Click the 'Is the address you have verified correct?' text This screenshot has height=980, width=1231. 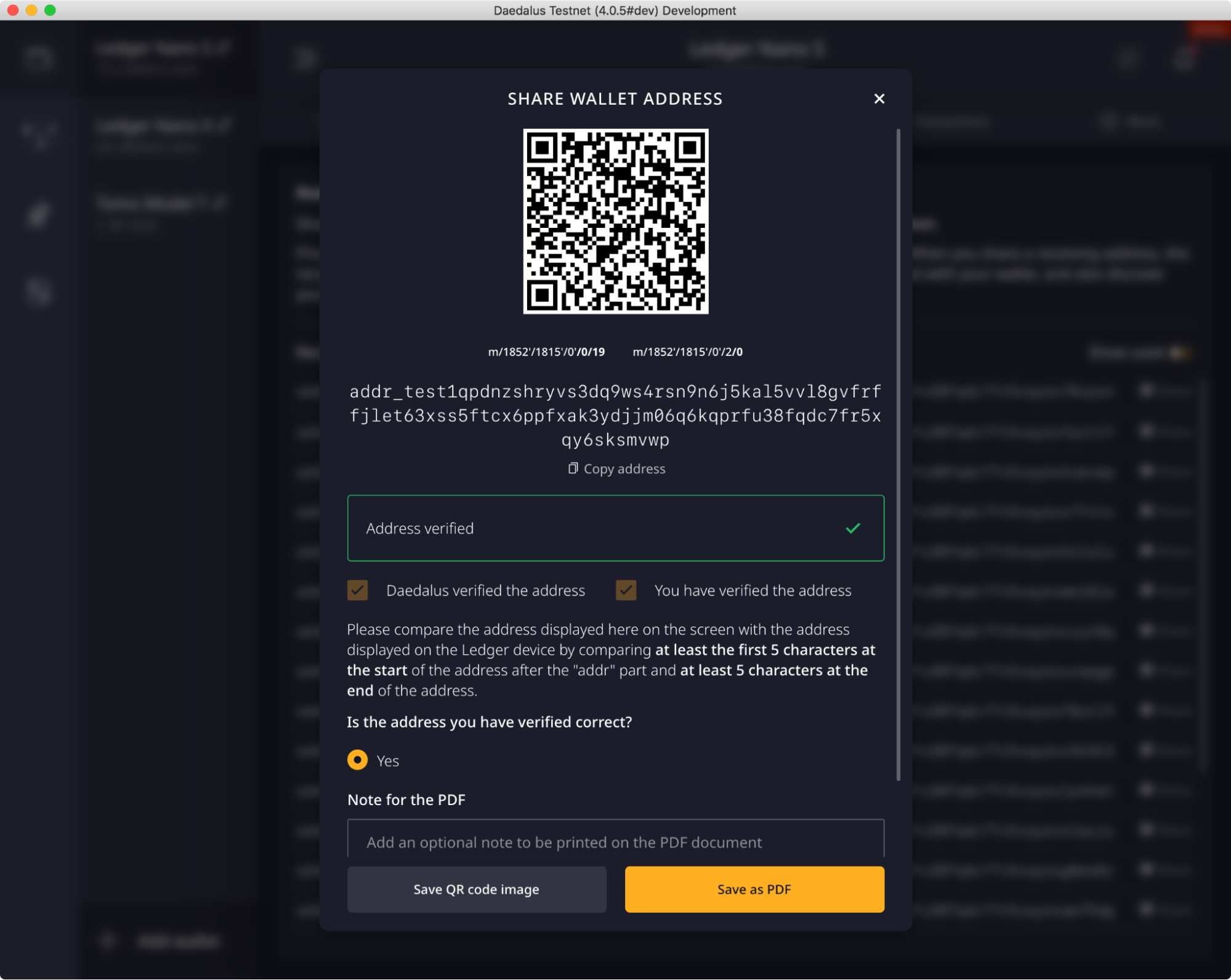coord(490,722)
